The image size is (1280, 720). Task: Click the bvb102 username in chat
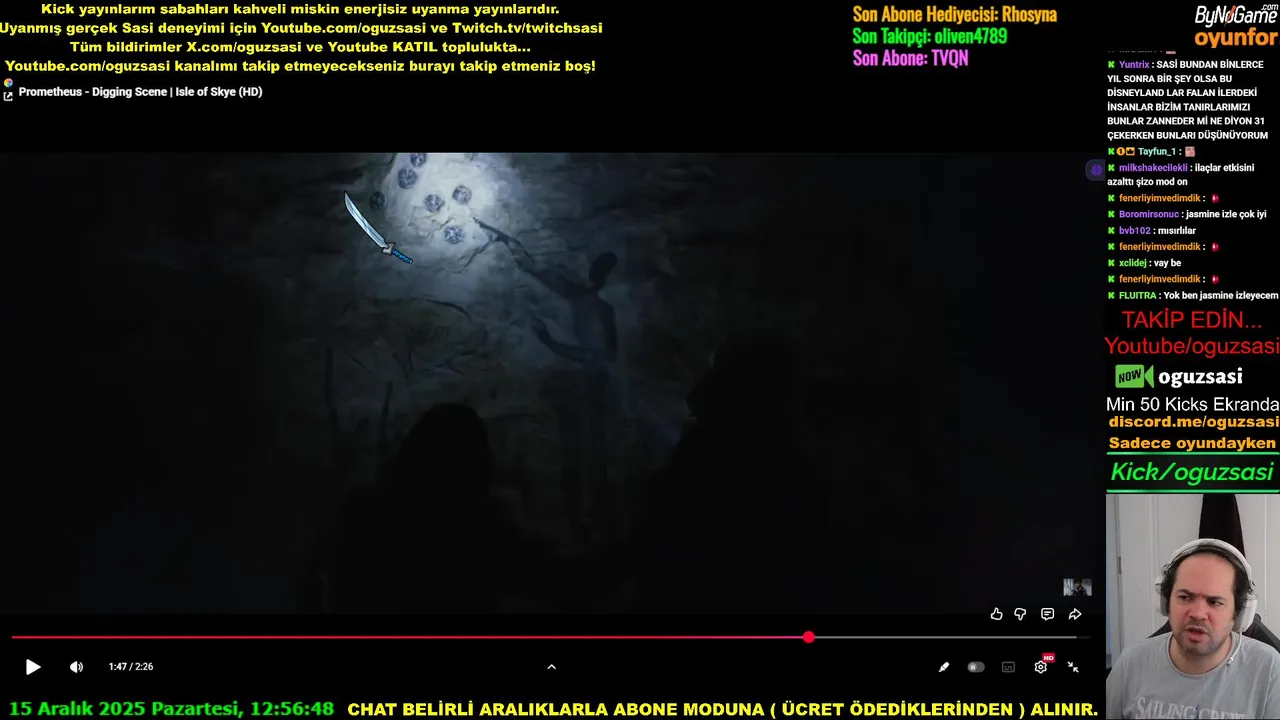(x=1135, y=231)
